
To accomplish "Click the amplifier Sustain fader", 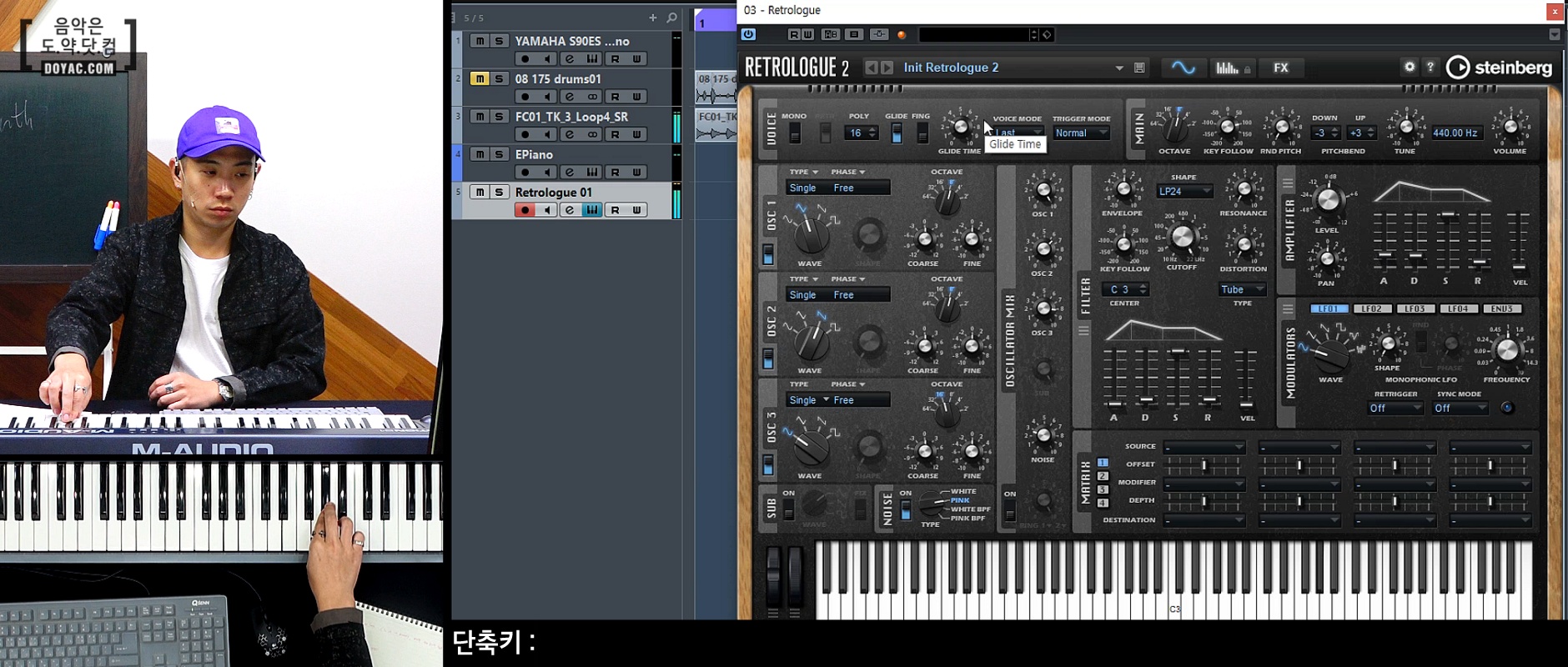I will [1447, 215].
